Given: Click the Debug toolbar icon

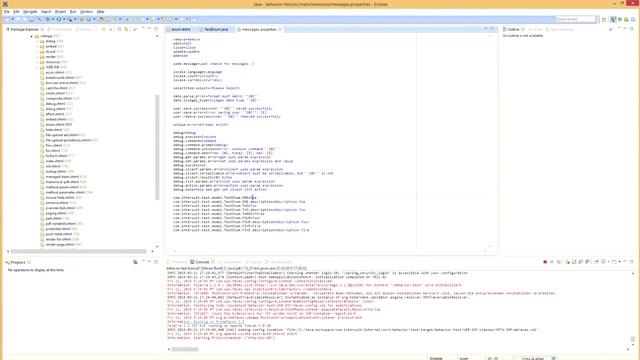Looking at the screenshot, I should (x=48, y=19).
